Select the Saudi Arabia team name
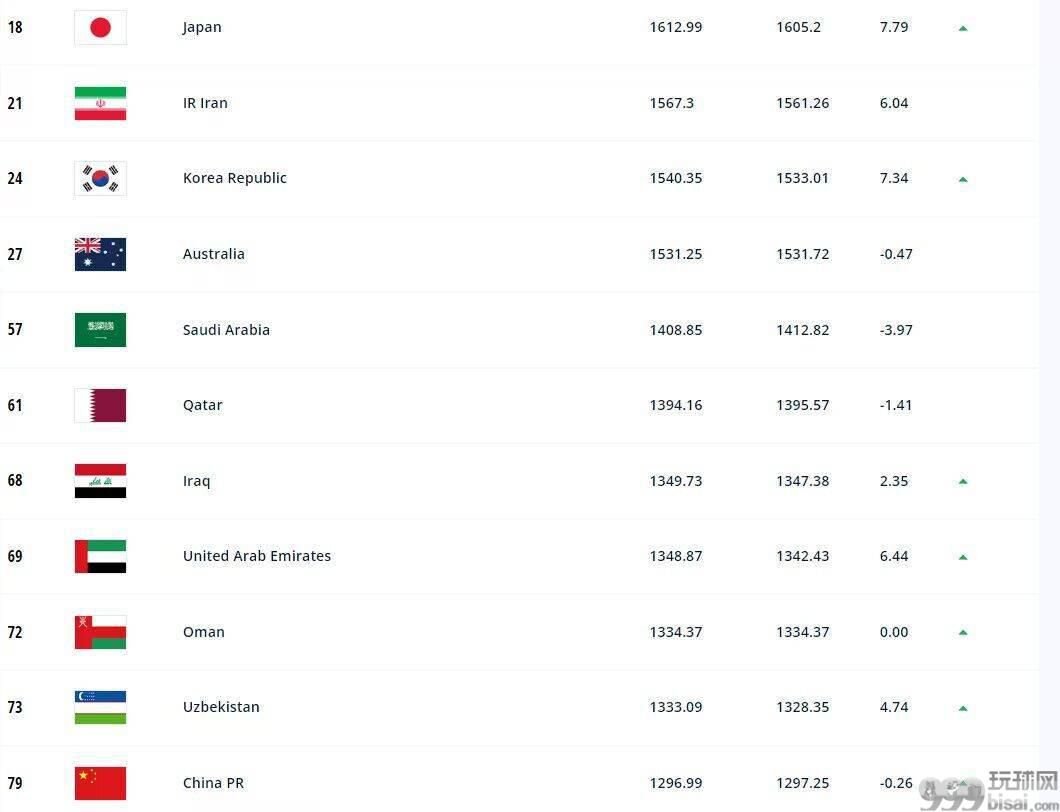Viewport: 1060px width, 812px height. pos(226,330)
